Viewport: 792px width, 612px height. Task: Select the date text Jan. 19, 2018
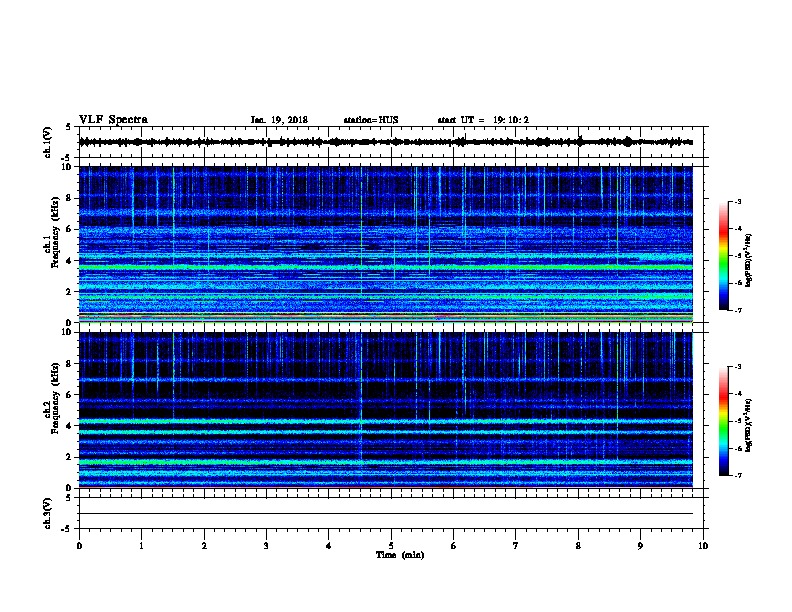click(279, 120)
